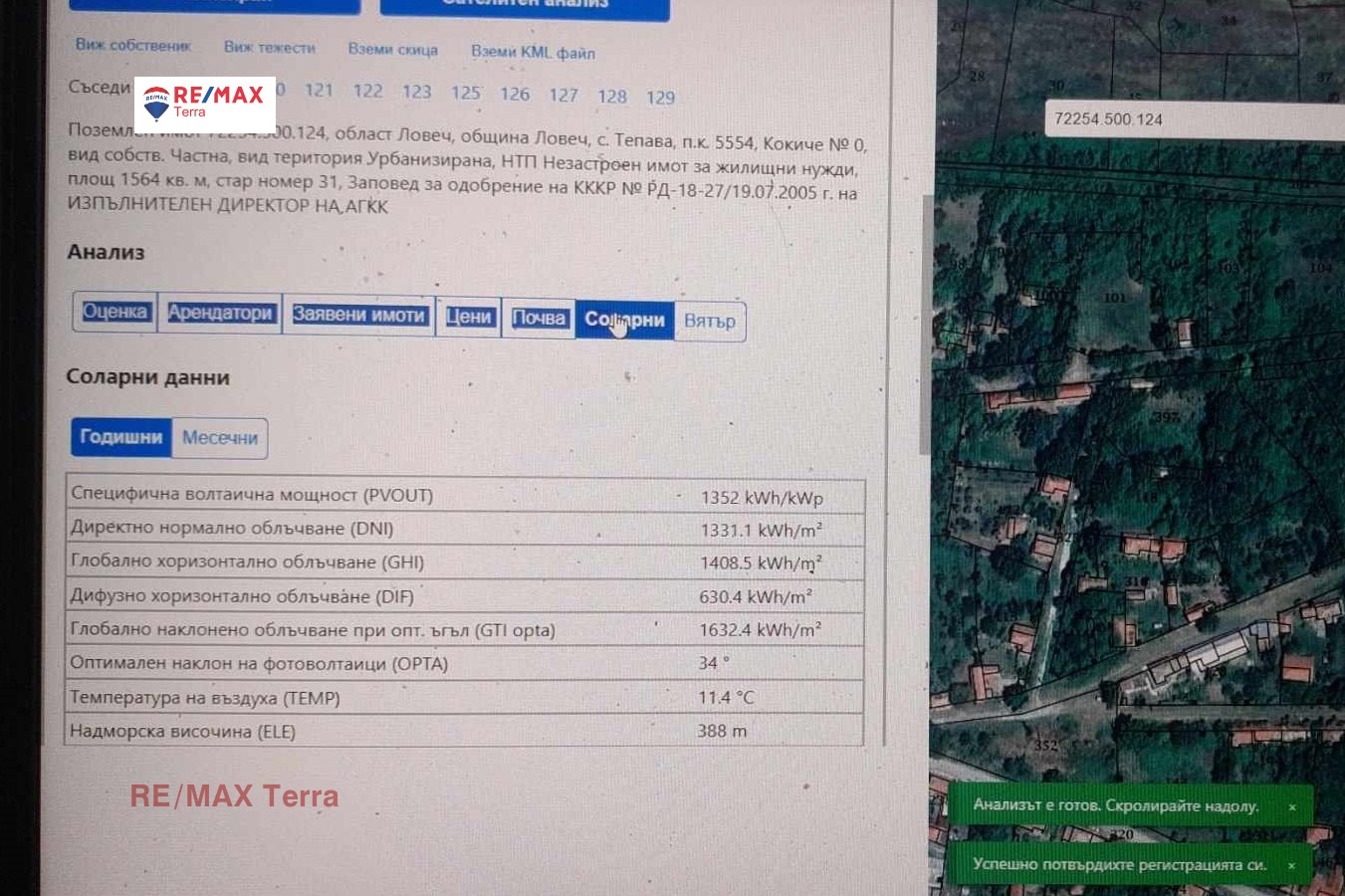Select the Годишни solar data view

tap(121, 437)
